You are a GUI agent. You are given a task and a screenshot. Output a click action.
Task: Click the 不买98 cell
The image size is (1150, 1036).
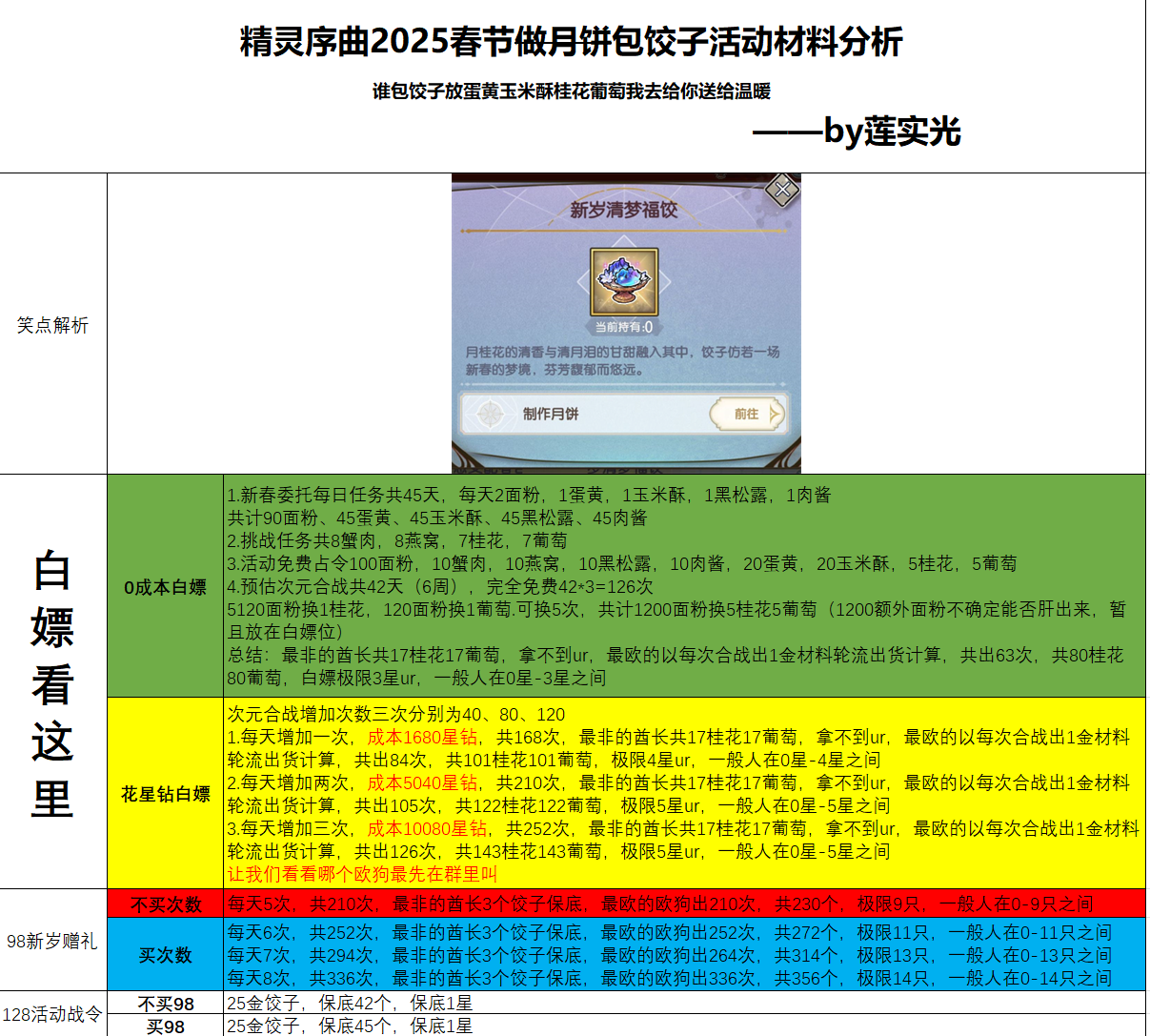(165, 1004)
